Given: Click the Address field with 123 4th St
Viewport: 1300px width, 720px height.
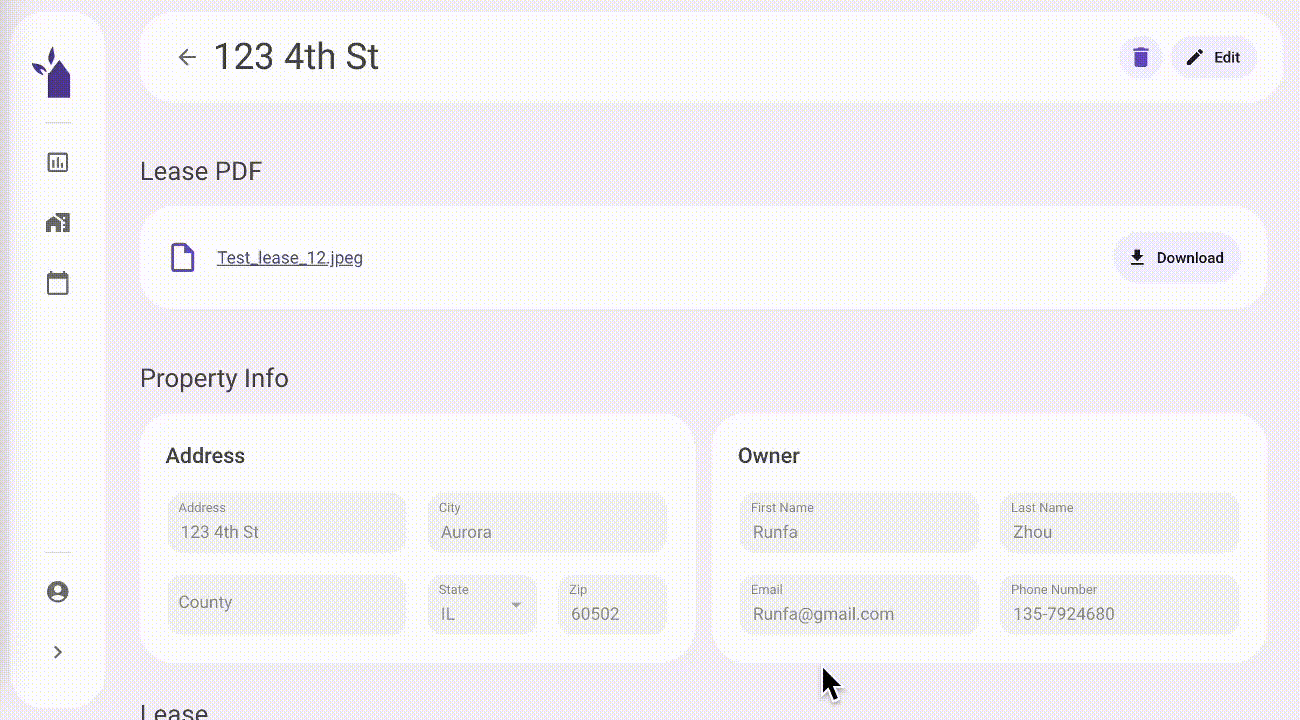Looking at the screenshot, I should click(x=286, y=522).
